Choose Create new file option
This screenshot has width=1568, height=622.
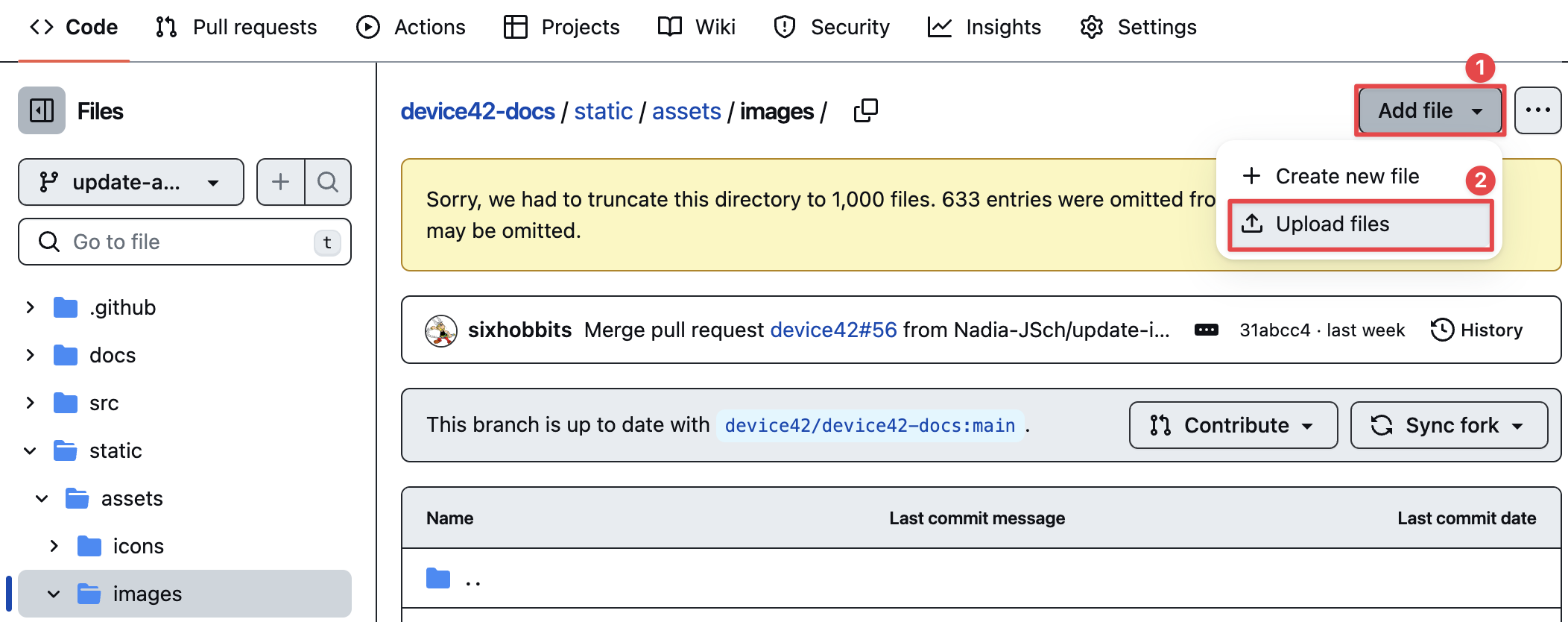pos(1347,176)
